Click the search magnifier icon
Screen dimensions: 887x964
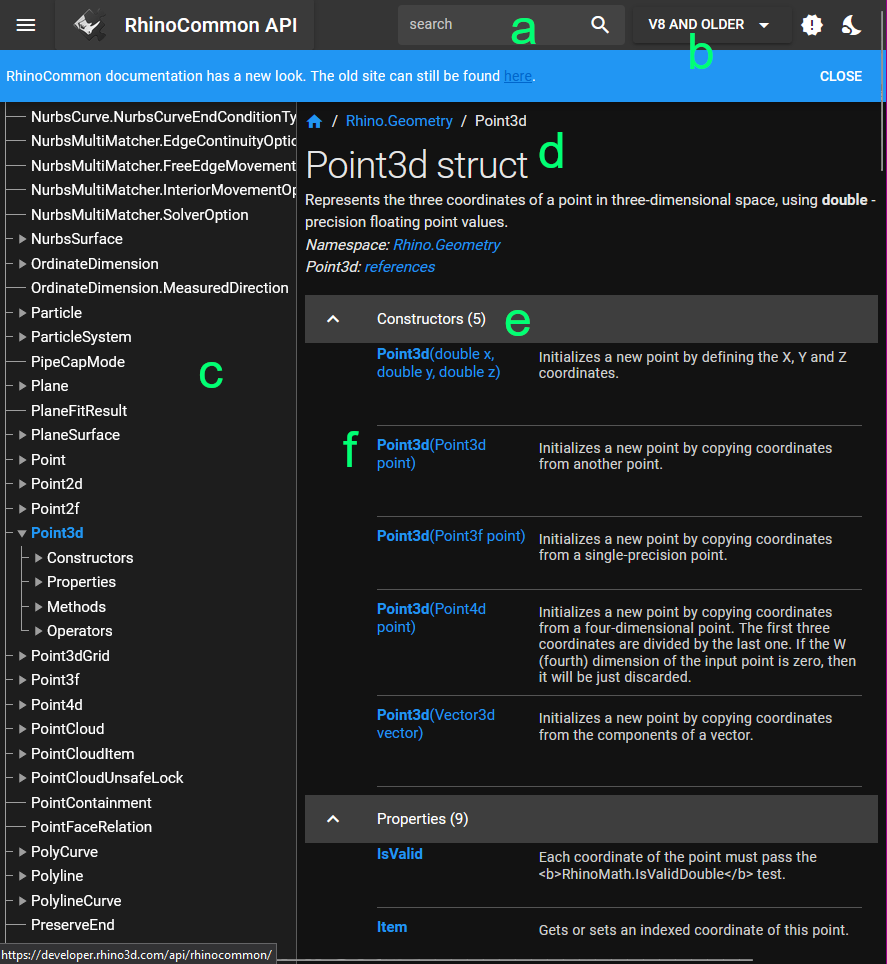(x=600, y=25)
